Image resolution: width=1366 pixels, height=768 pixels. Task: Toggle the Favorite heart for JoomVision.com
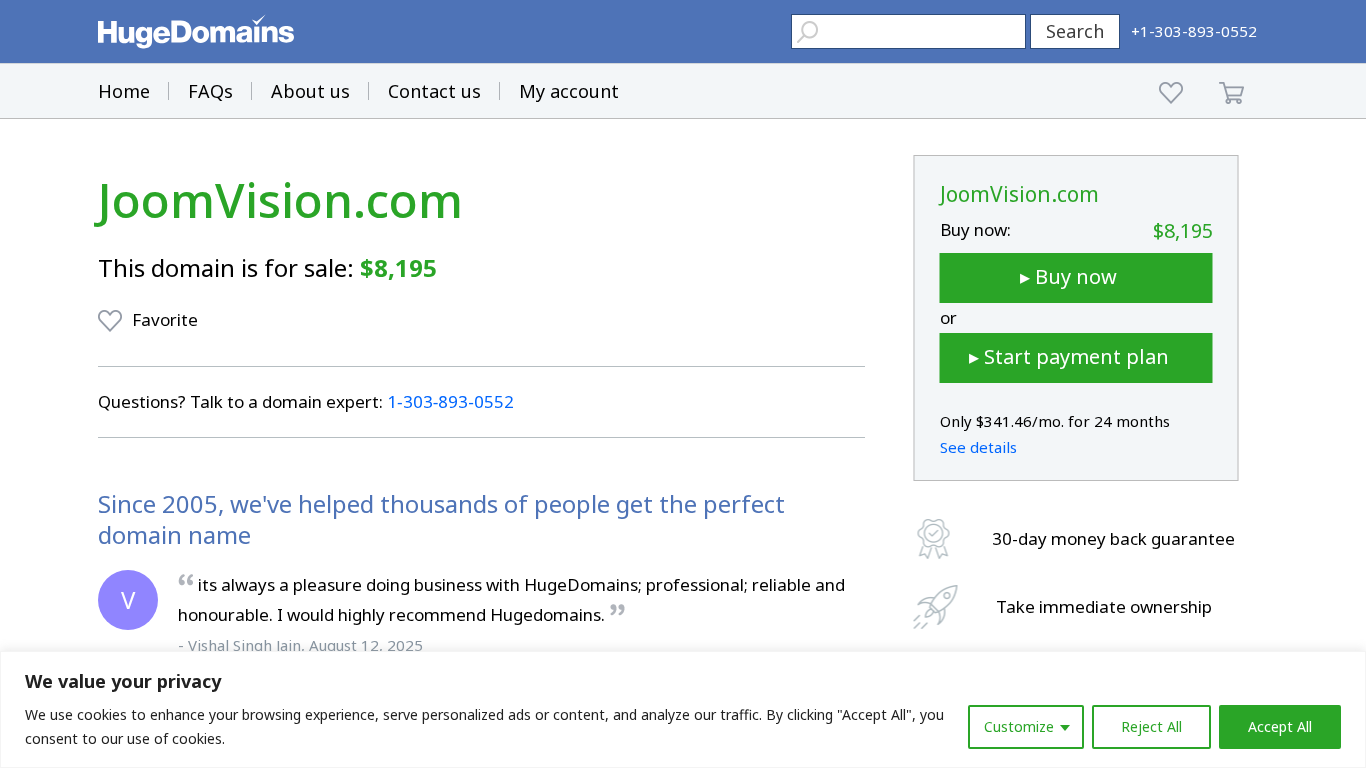(110, 321)
